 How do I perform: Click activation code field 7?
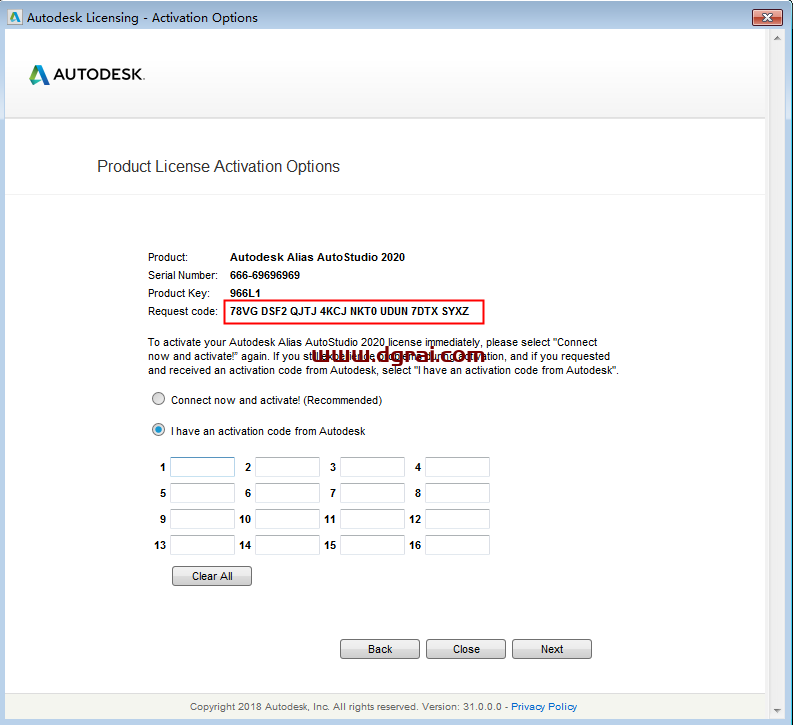[372, 493]
